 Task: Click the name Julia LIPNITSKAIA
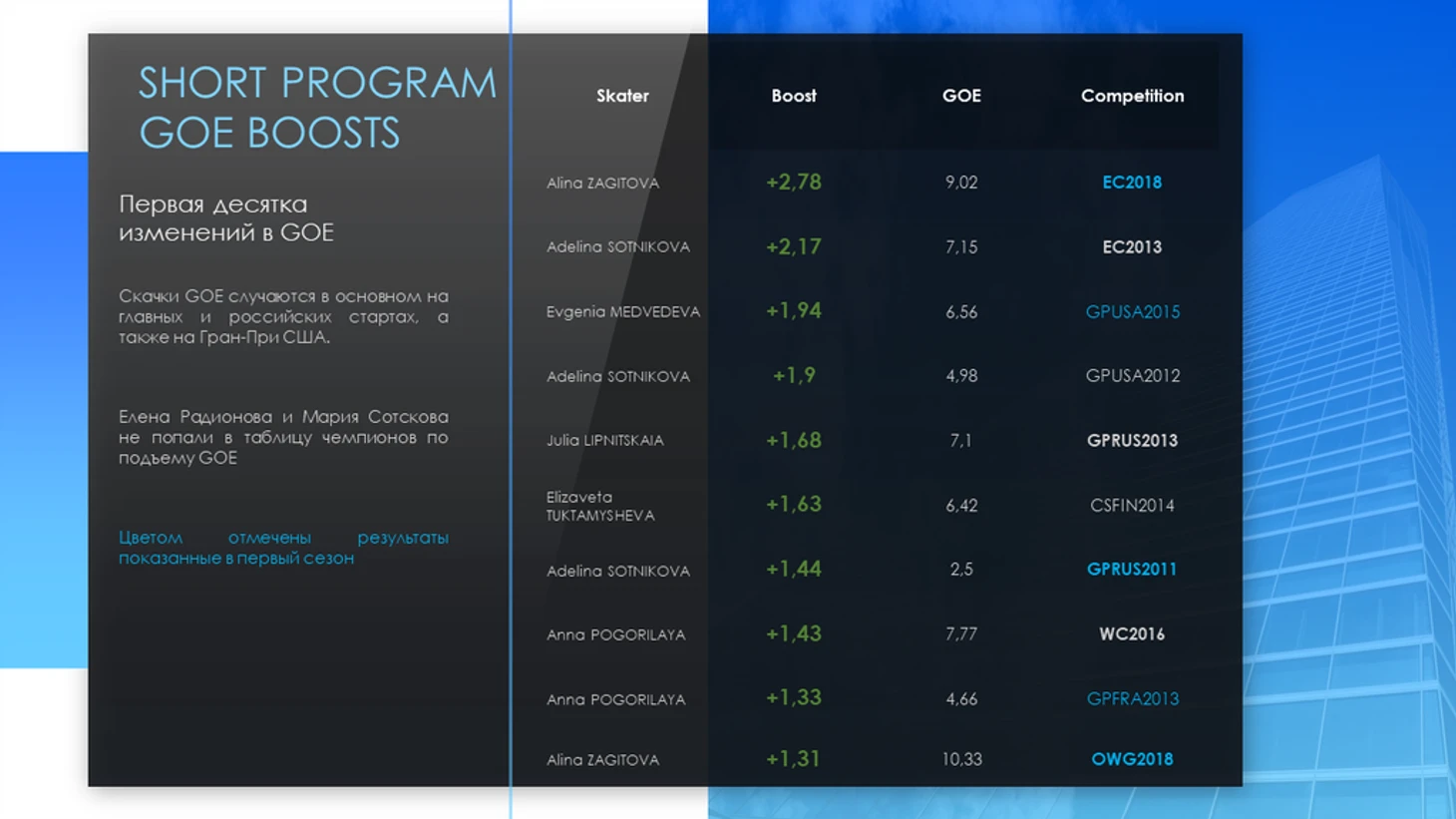pyautogui.click(x=604, y=441)
